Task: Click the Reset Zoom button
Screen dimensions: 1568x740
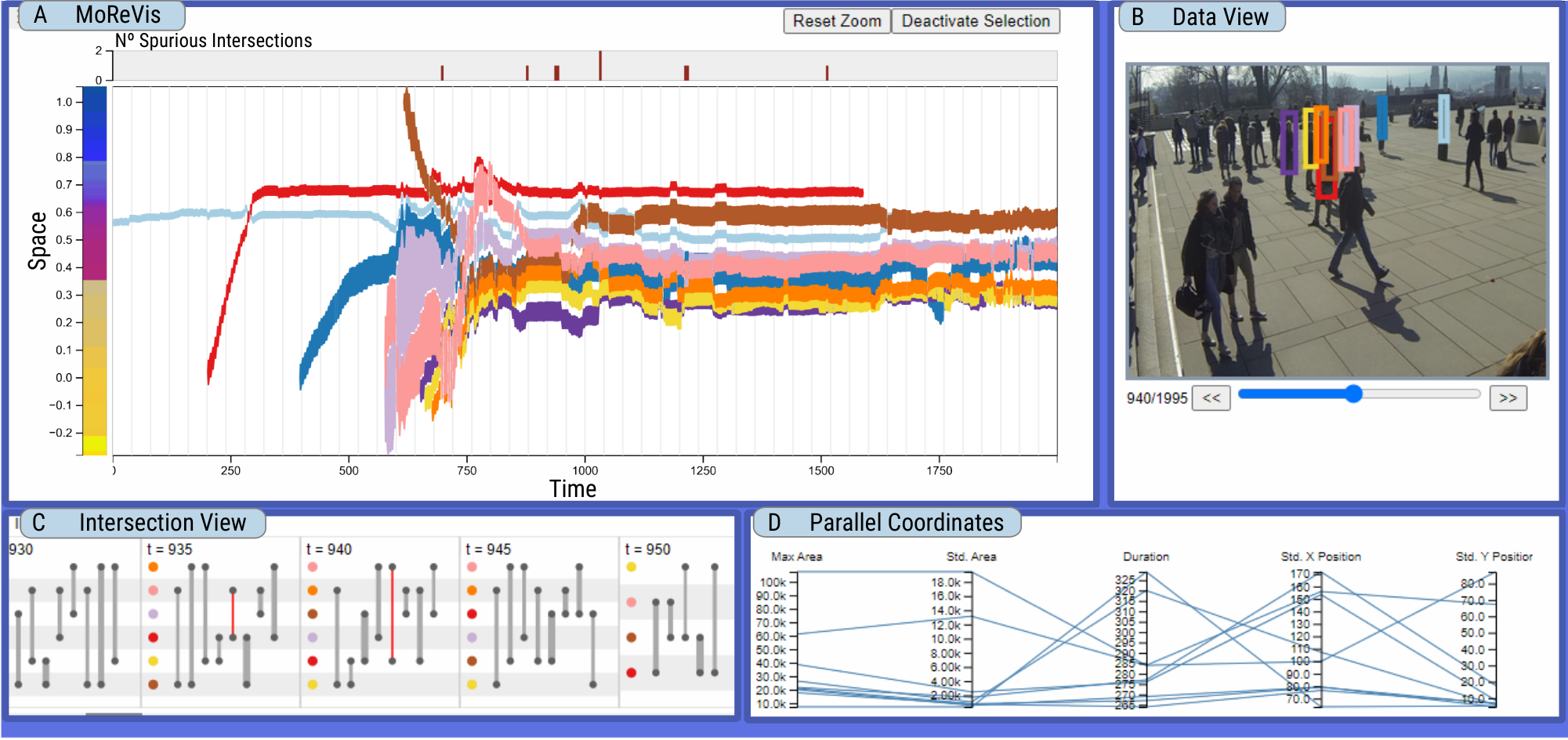Action: click(837, 21)
